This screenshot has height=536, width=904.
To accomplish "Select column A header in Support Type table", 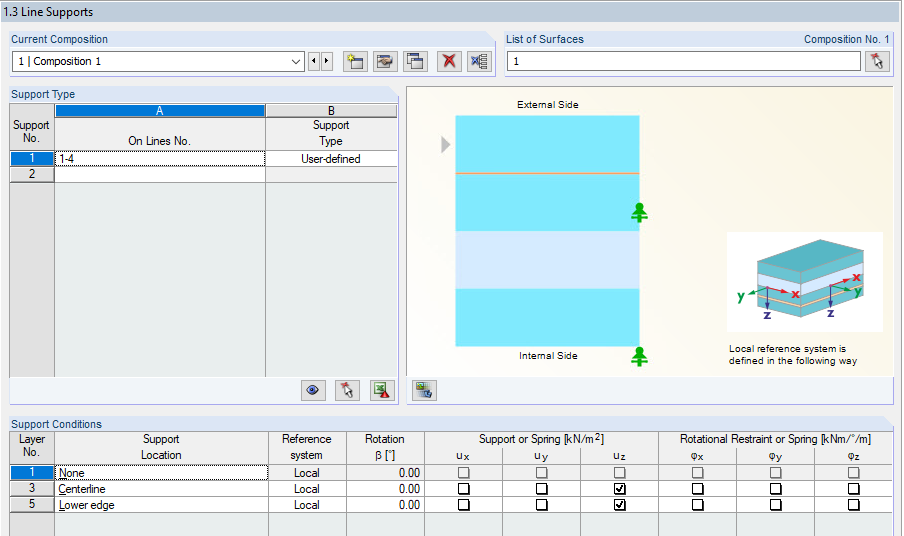I will pos(160,111).
